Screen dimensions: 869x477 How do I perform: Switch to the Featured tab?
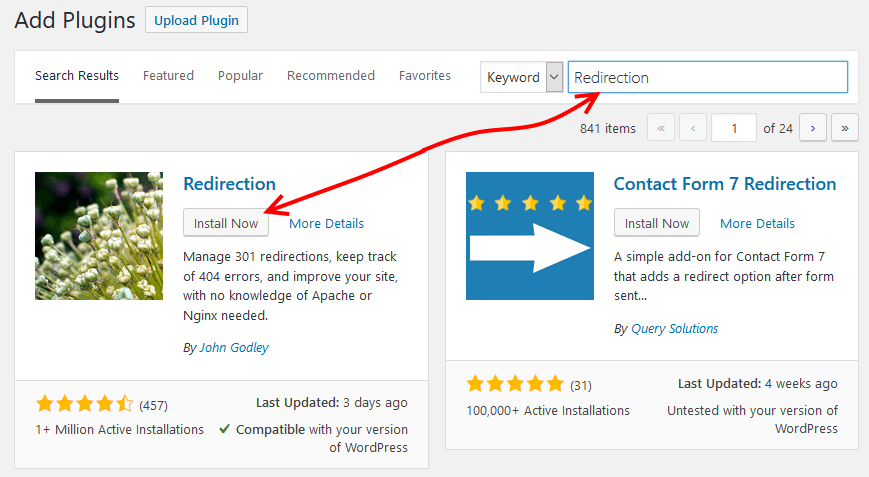click(x=168, y=75)
